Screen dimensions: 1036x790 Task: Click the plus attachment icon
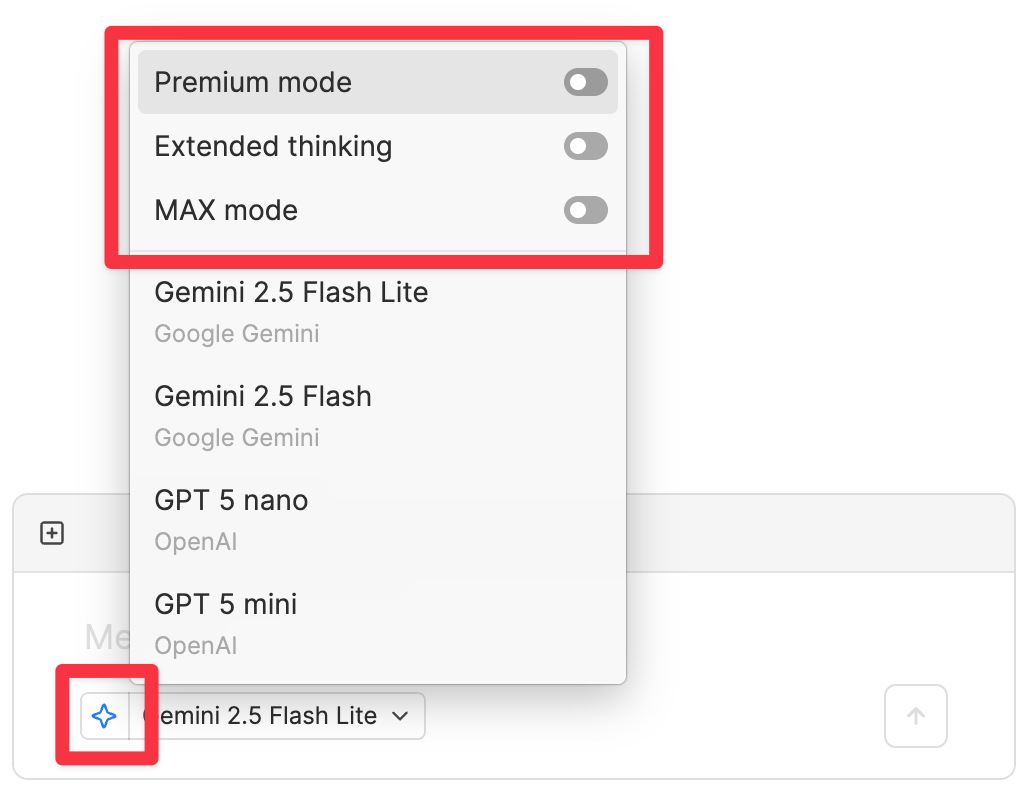pos(52,534)
